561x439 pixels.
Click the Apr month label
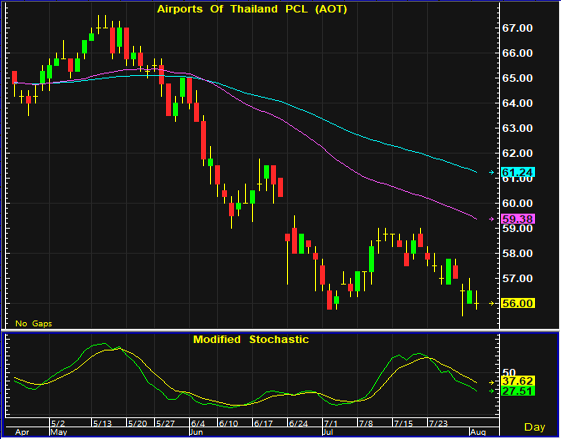click(22, 433)
